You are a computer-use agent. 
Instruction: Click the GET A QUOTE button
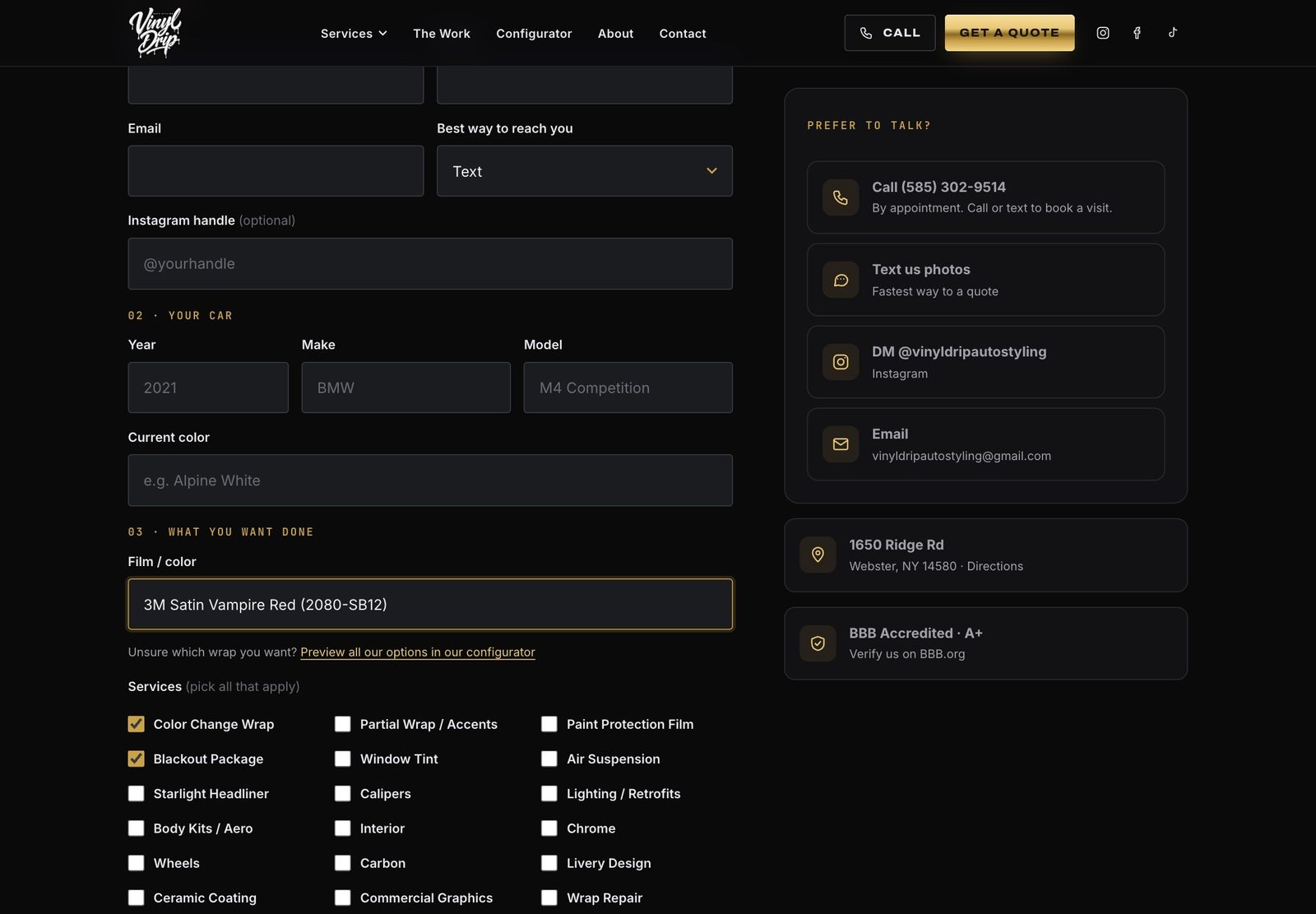tap(1009, 33)
